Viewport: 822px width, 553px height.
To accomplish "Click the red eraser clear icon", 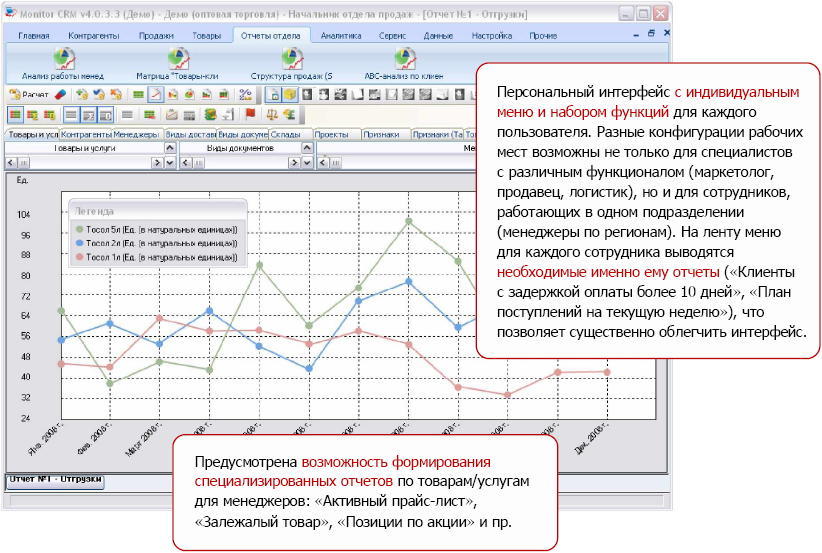I will pos(60,94).
